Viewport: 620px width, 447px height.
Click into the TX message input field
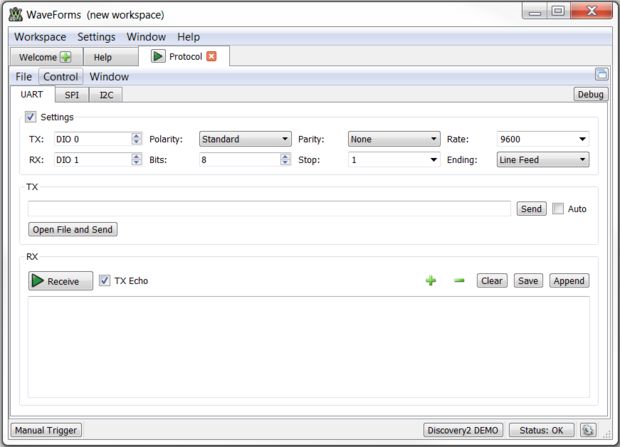(269, 208)
